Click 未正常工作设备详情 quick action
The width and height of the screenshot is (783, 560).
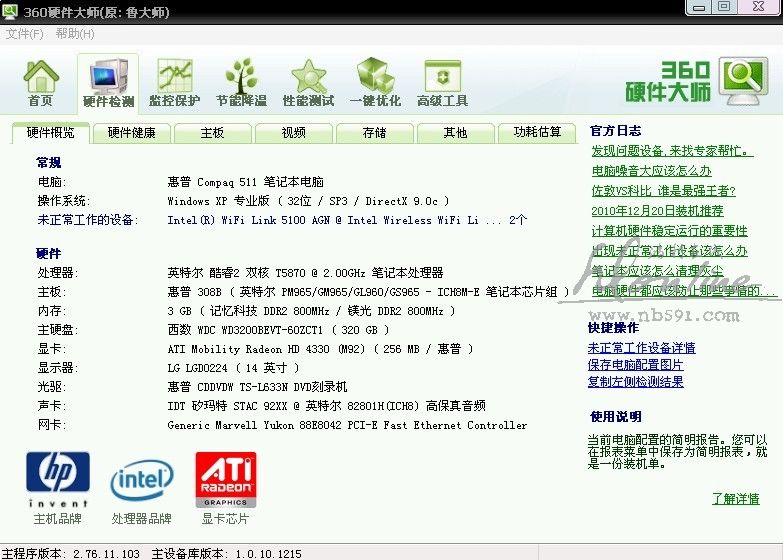(641, 348)
